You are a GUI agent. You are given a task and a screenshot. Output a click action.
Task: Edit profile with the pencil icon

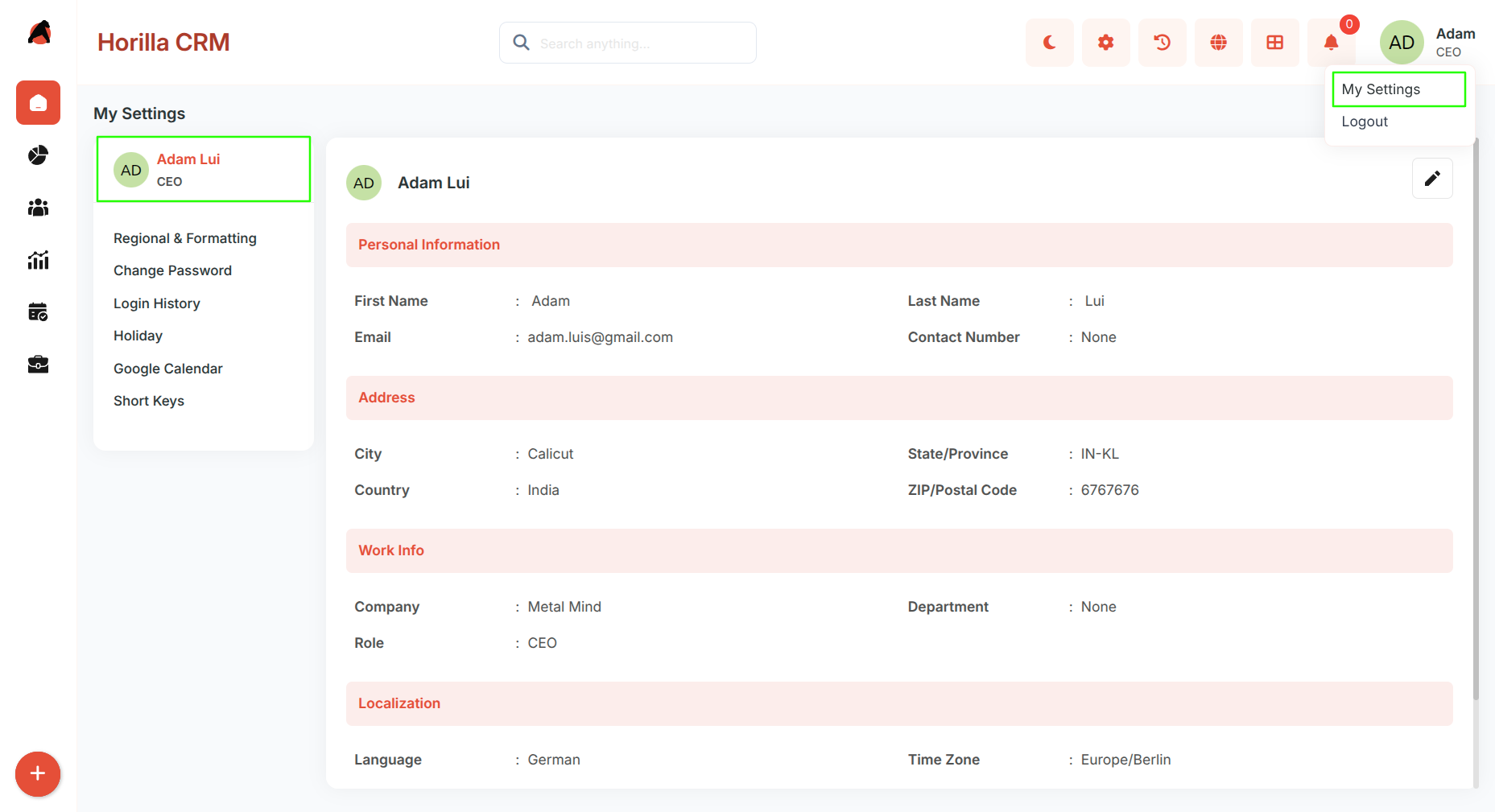(x=1432, y=179)
